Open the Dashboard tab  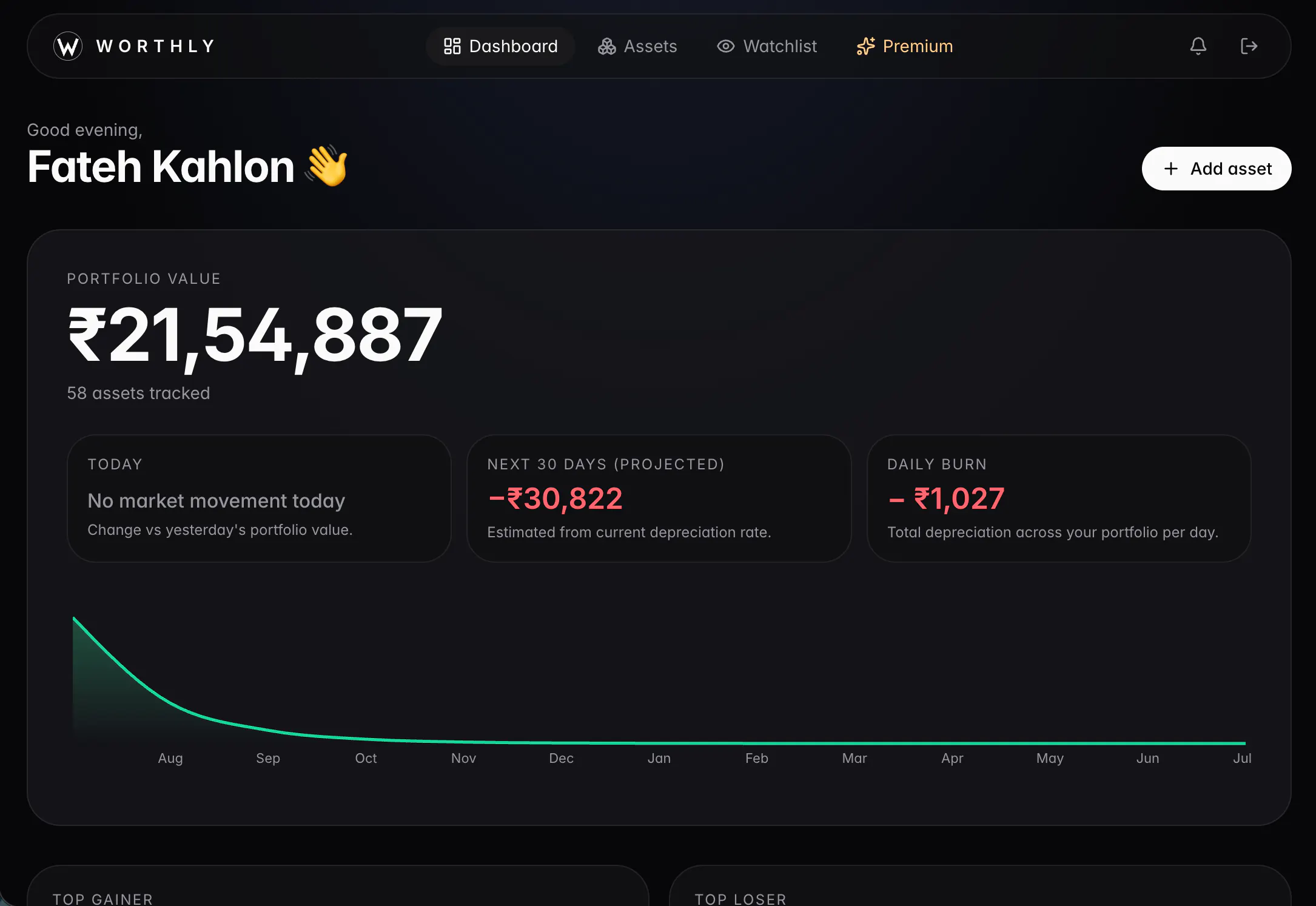pos(500,46)
